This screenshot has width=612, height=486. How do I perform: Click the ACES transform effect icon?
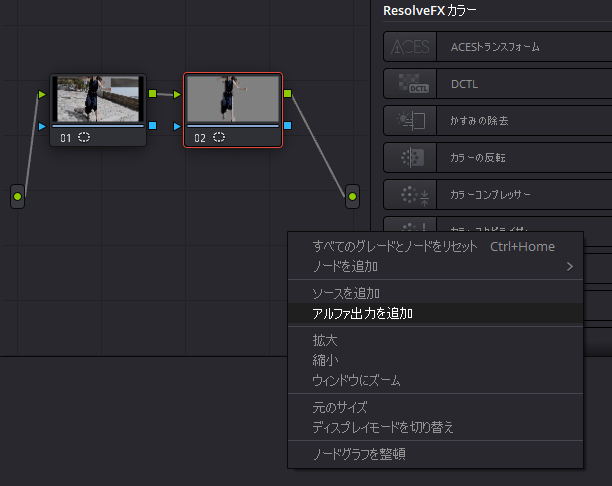(x=410, y=47)
